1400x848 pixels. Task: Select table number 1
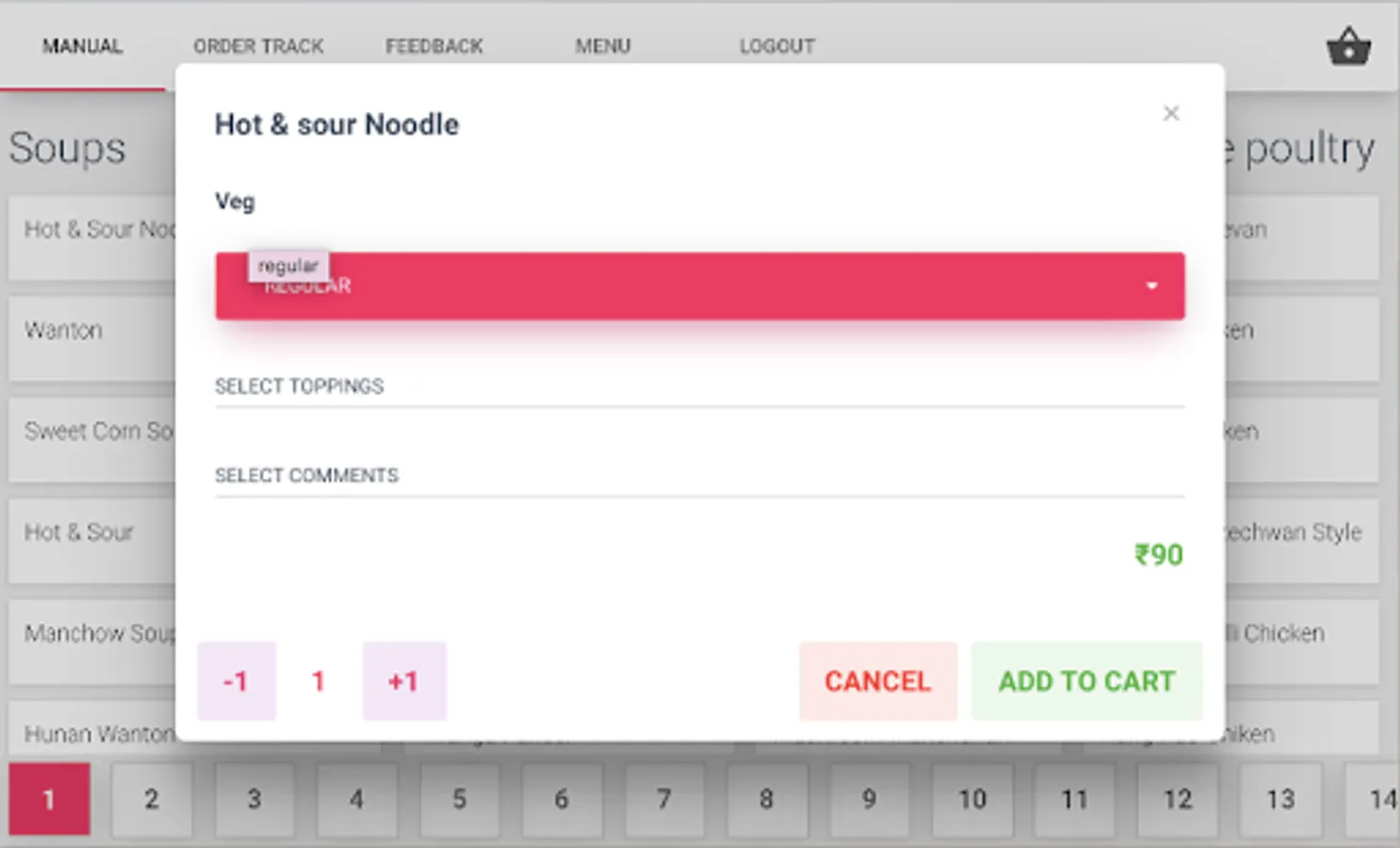[49, 799]
